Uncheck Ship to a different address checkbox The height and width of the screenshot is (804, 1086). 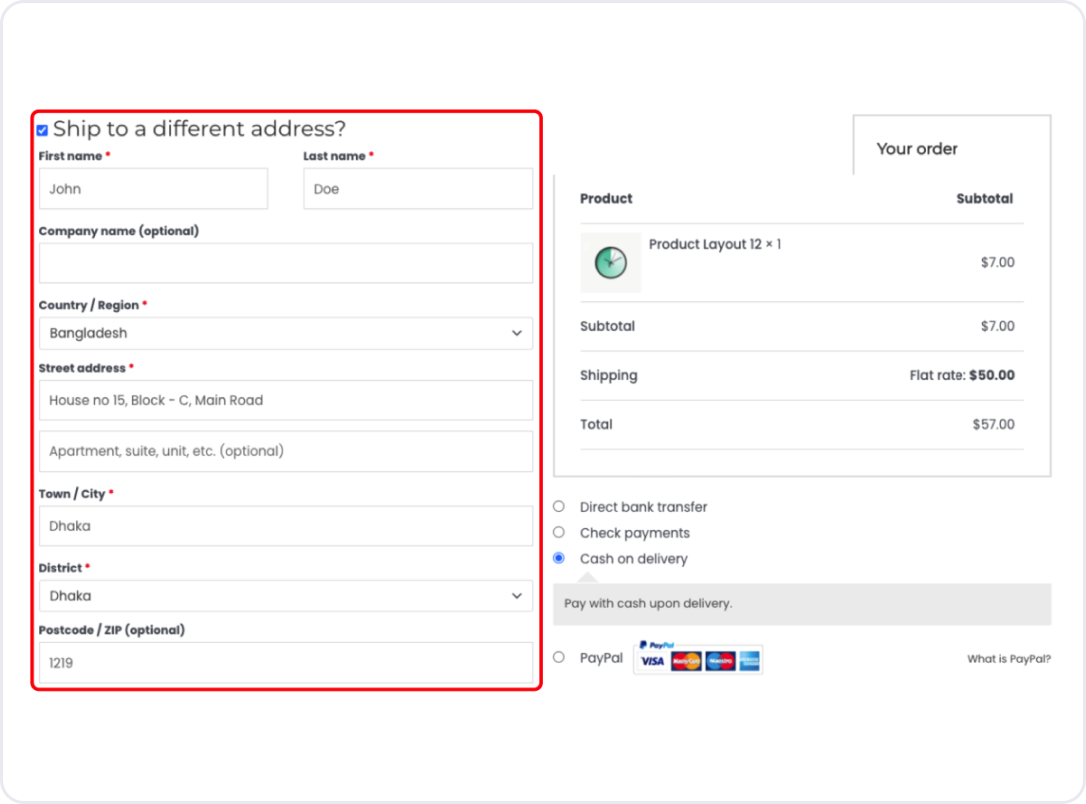tap(42, 130)
